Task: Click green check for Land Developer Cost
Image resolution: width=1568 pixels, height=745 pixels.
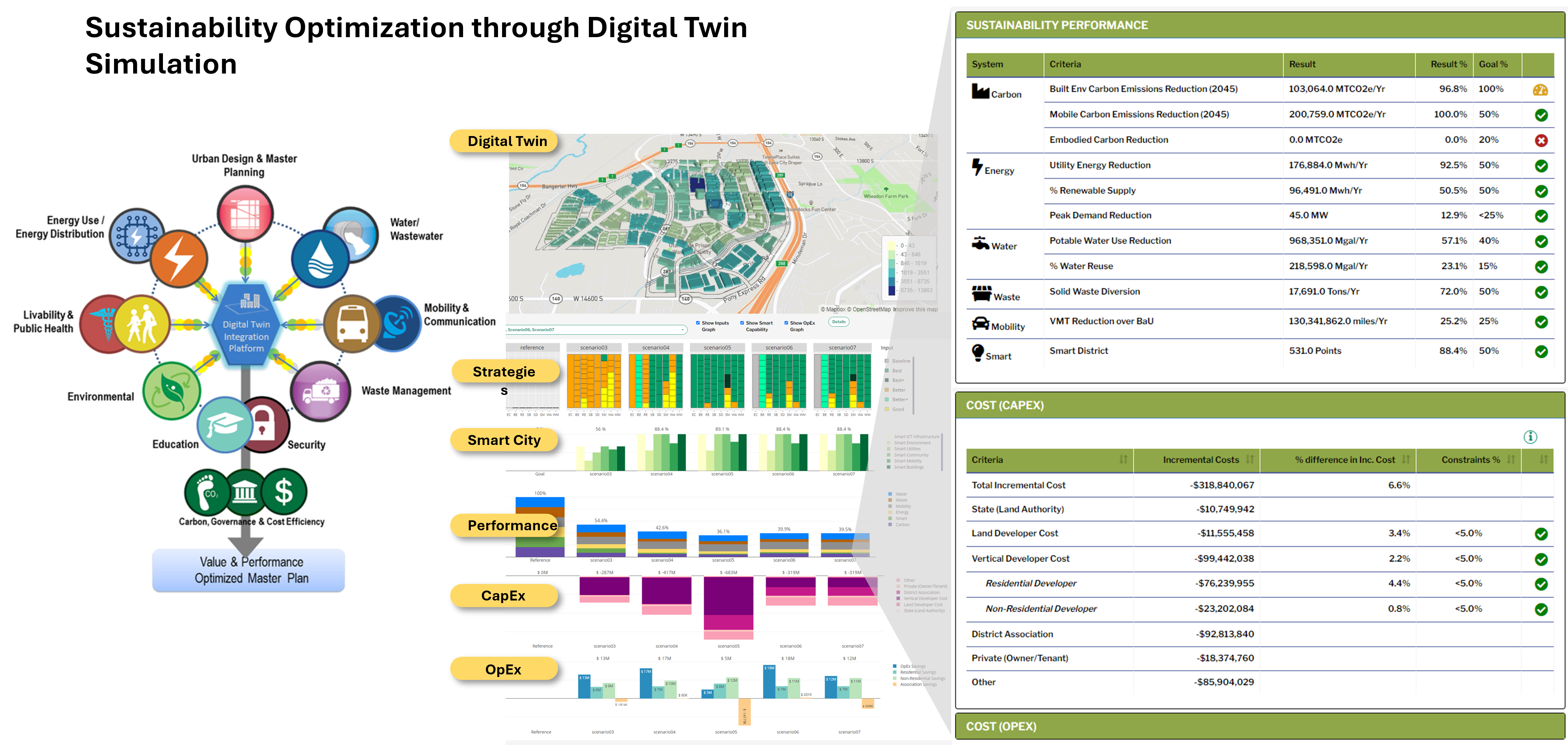Action: click(1541, 534)
